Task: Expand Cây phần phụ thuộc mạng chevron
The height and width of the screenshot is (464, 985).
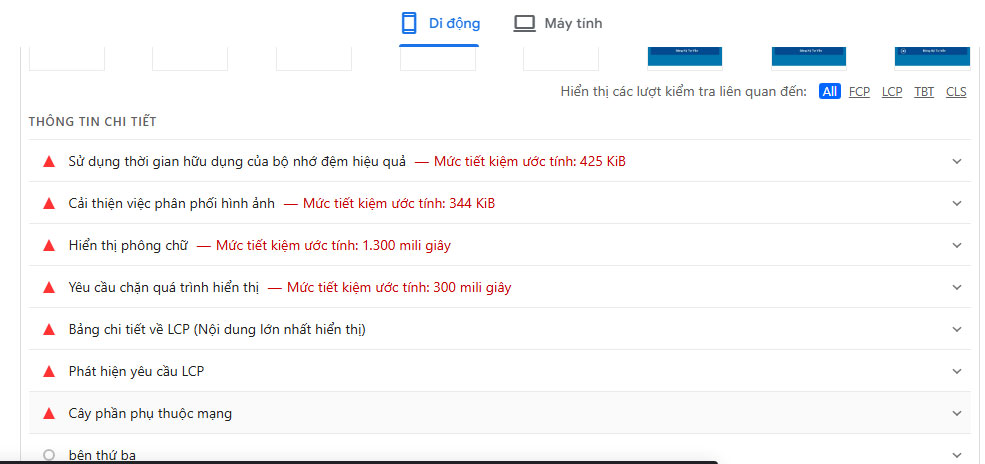Action: (x=957, y=413)
